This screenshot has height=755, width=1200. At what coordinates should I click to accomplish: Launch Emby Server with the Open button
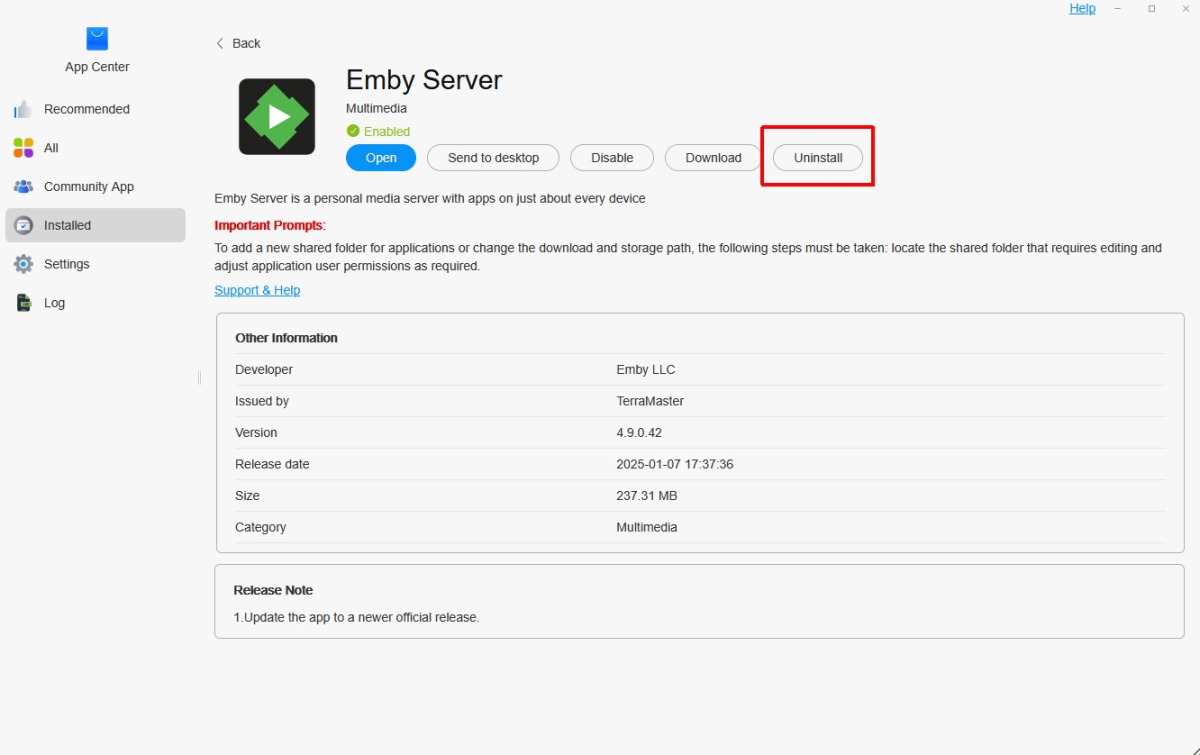[x=380, y=157]
